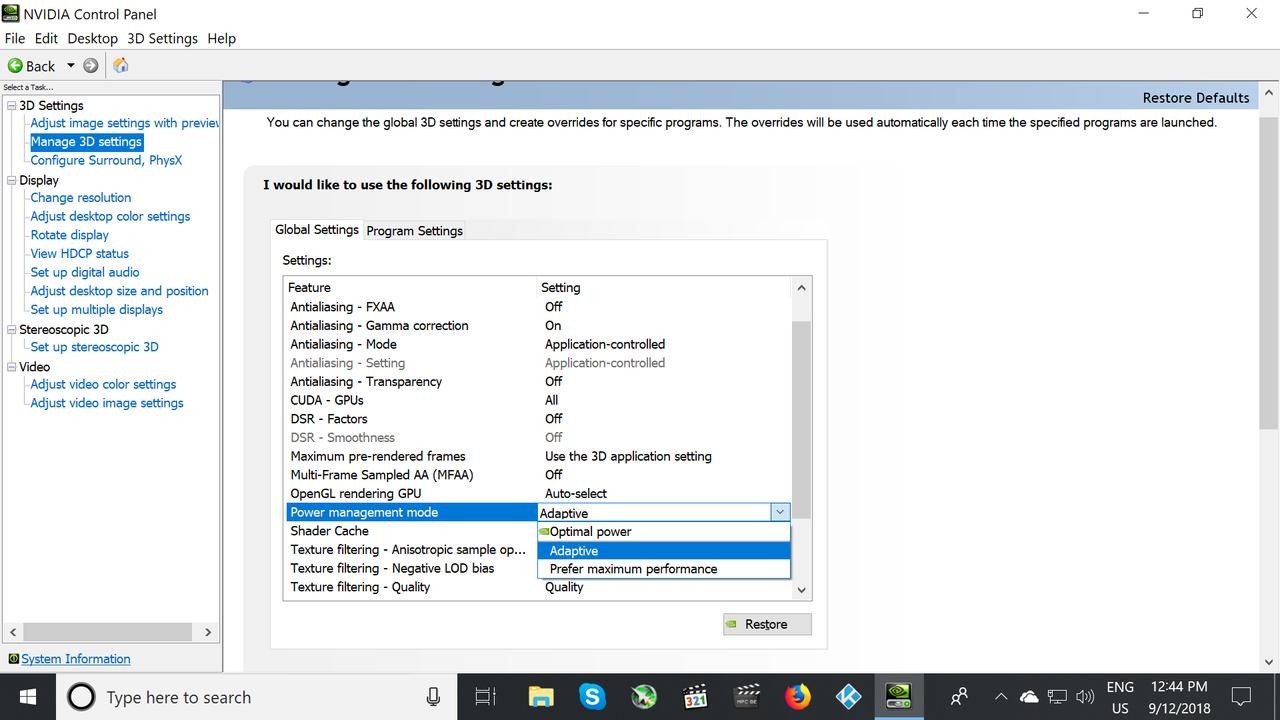Go to the Home page icon
Viewport: 1280px width, 720px height.
point(121,66)
